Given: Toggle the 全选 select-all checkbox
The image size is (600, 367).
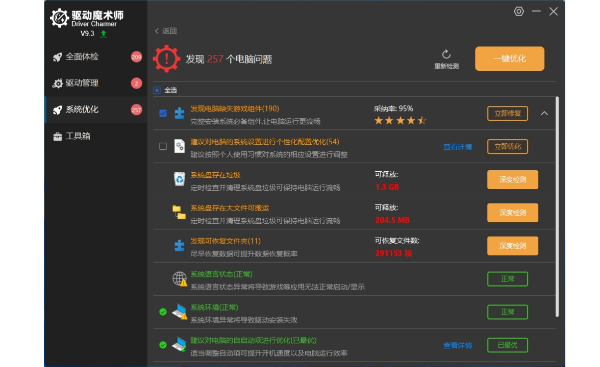Looking at the screenshot, I should (157, 90).
